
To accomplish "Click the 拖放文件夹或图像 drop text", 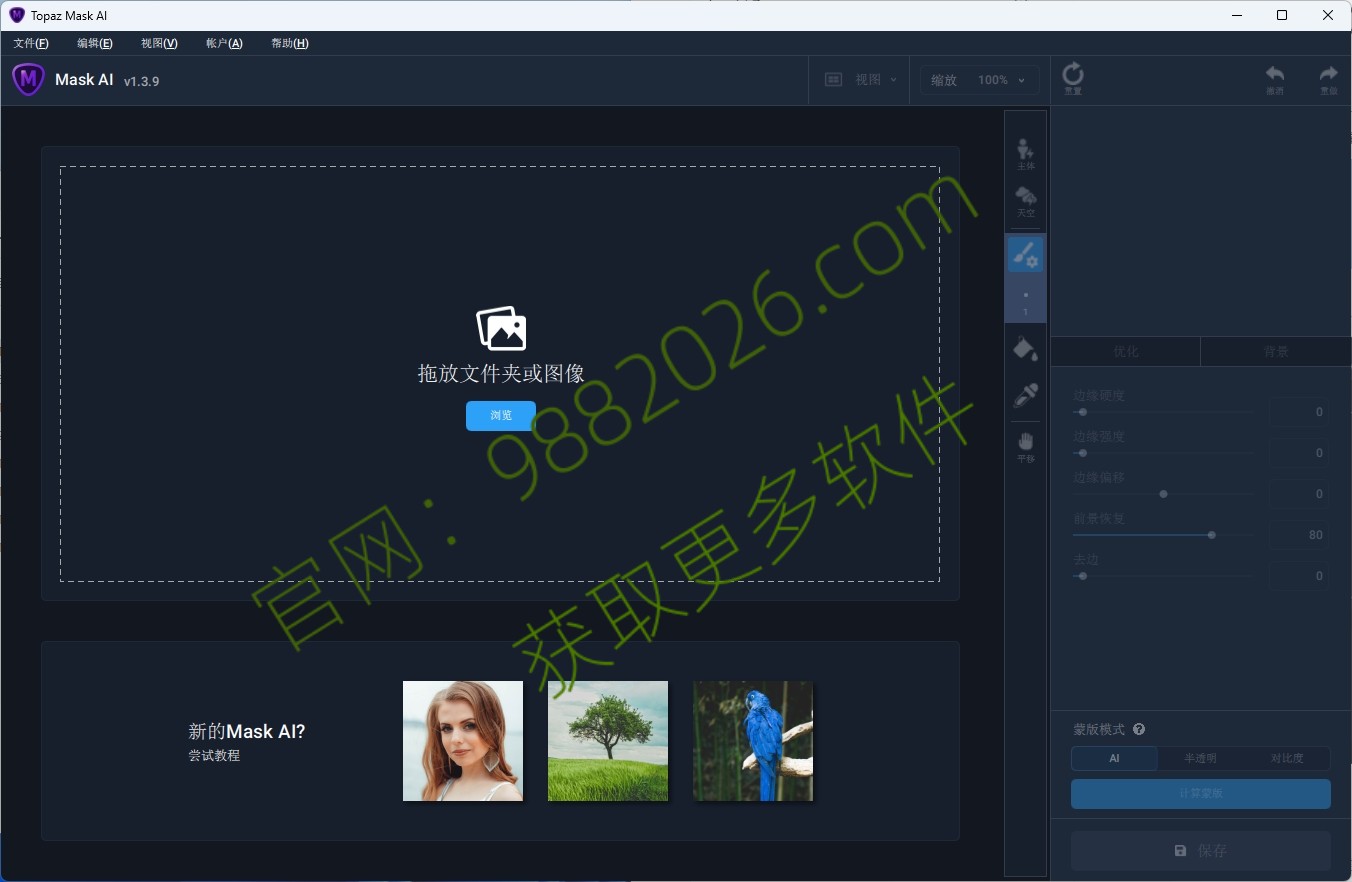I will pyautogui.click(x=501, y=374).
